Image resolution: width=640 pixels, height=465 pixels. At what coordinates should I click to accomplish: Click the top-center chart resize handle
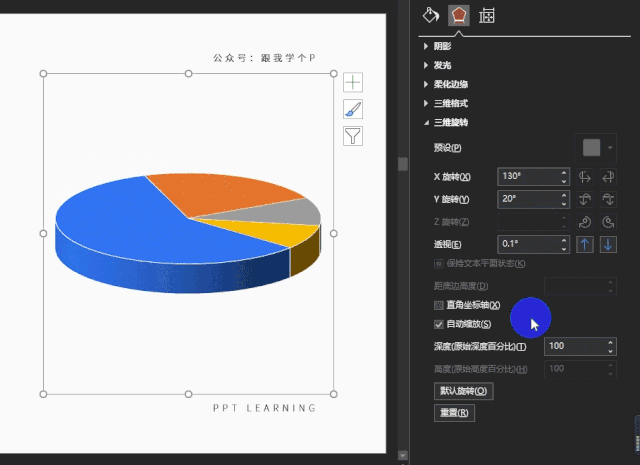188,73
